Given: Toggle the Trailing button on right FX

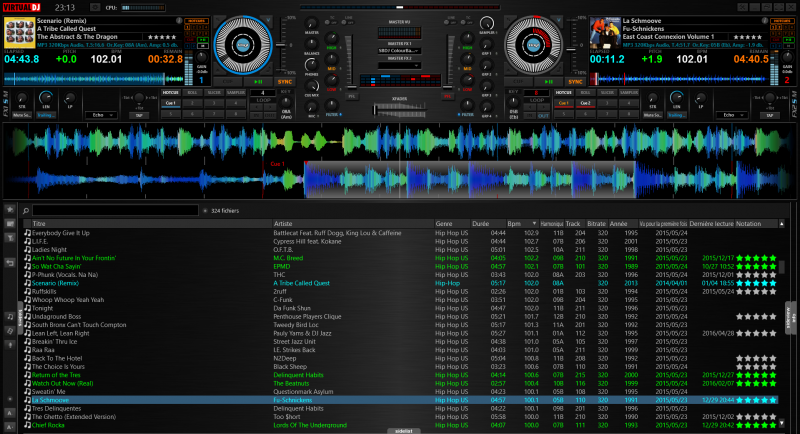Looking at the screenshot, I should (676, 115).
